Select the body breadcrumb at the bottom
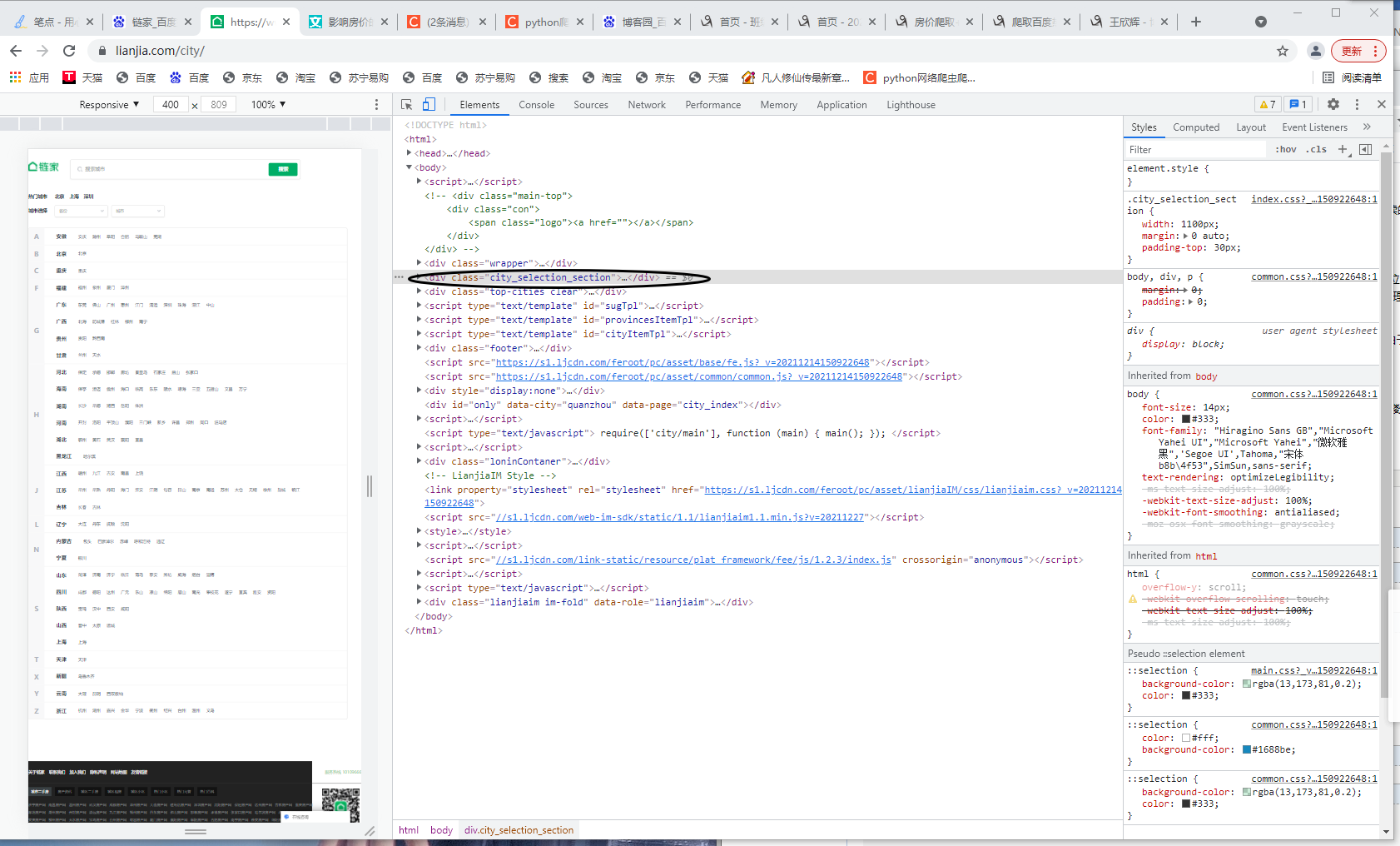This screenshot has width=1400, height=846. [x=441, y=830]
